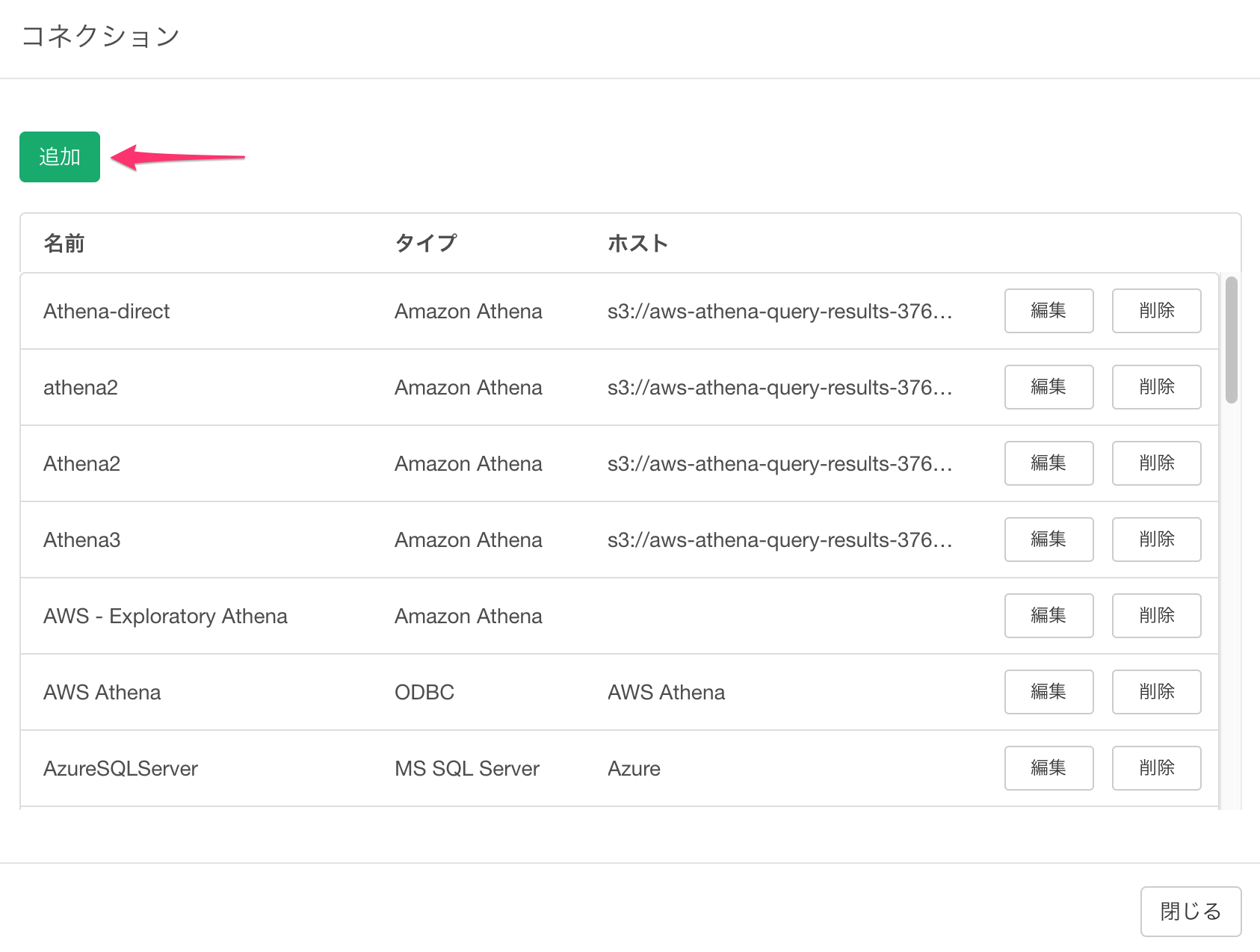Click 編集 for the ODBC AWS Athena row
The image size is (1260, 952).
[x=1049, y=692]
